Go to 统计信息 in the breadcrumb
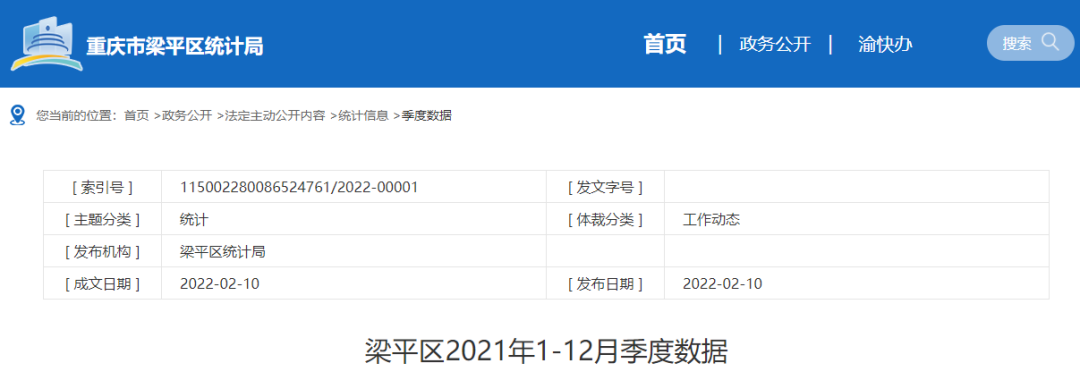This screenshot has width=1080, height=380. tap(363, 116)
